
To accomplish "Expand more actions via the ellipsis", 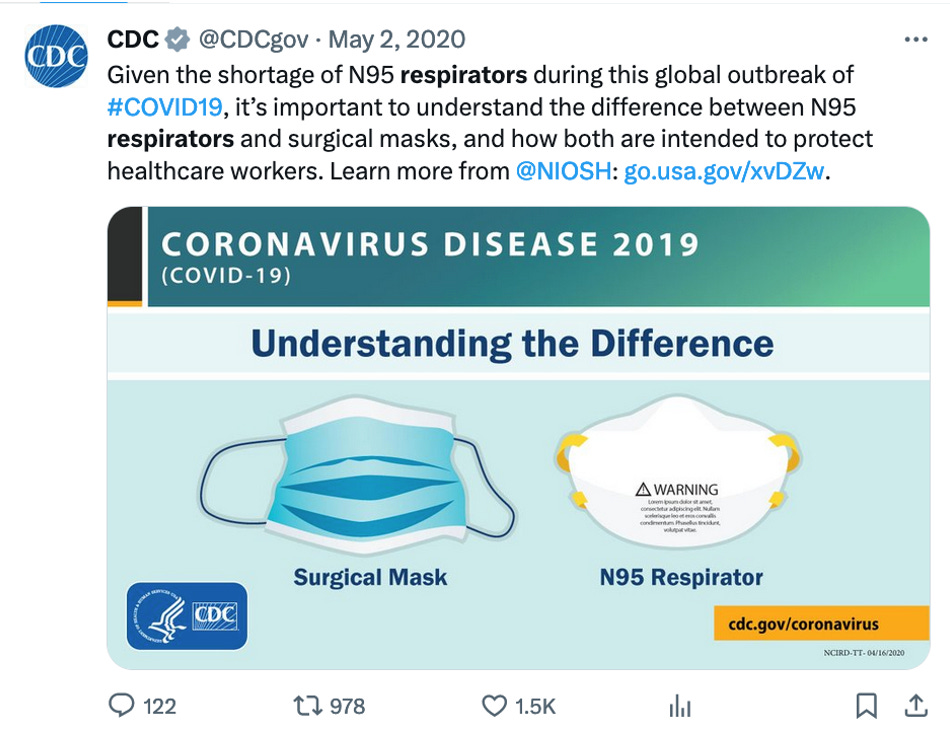I will tap(916, 38).
